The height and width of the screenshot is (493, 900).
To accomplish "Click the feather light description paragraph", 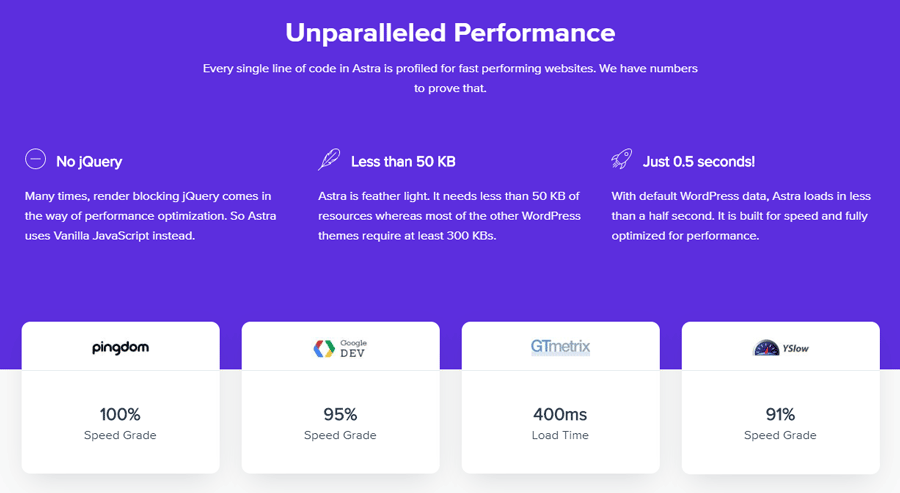I will point(449,216).
